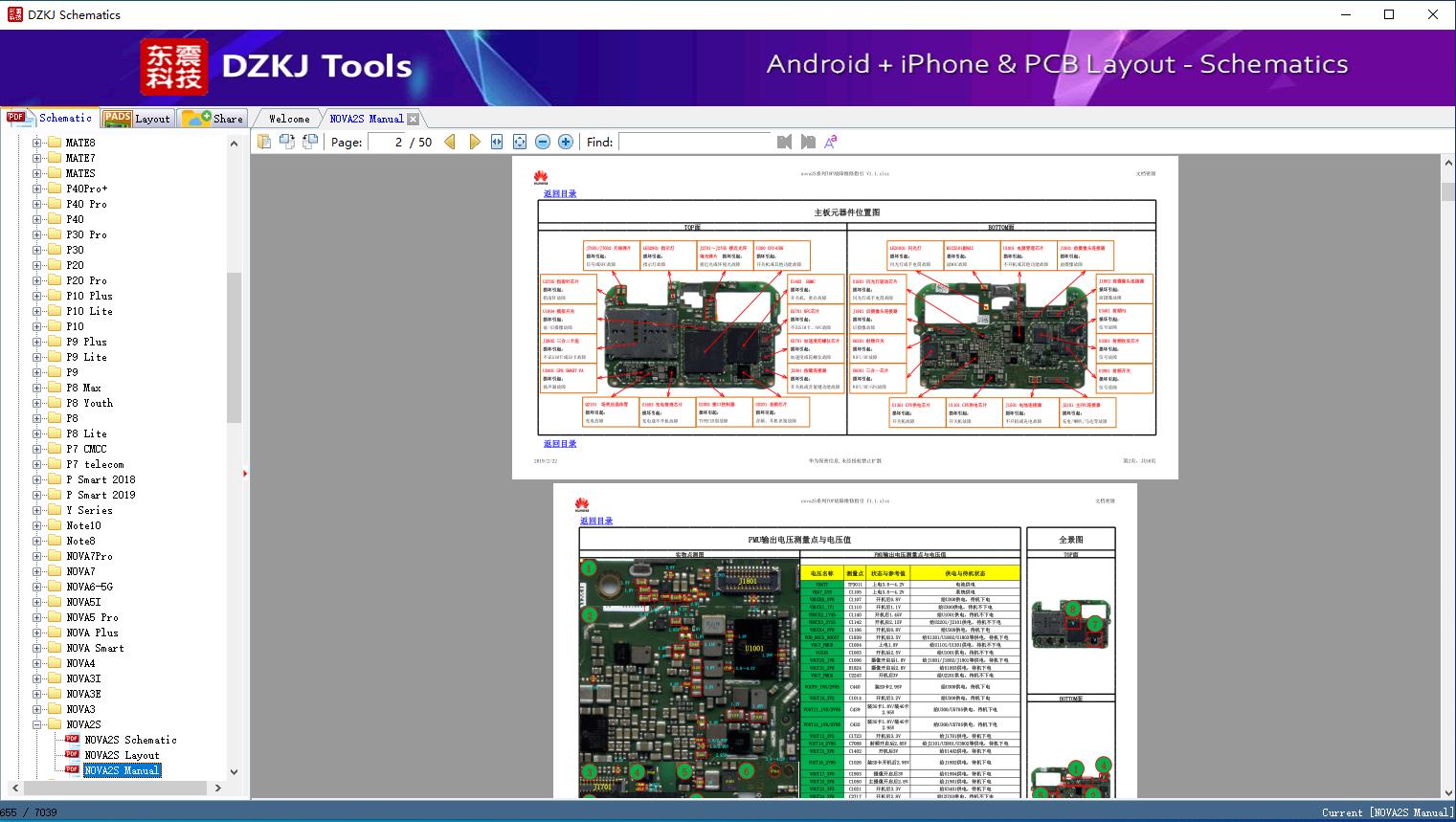
Task: Expand the P30 Pro folder
Action: (x=37, y=234)
